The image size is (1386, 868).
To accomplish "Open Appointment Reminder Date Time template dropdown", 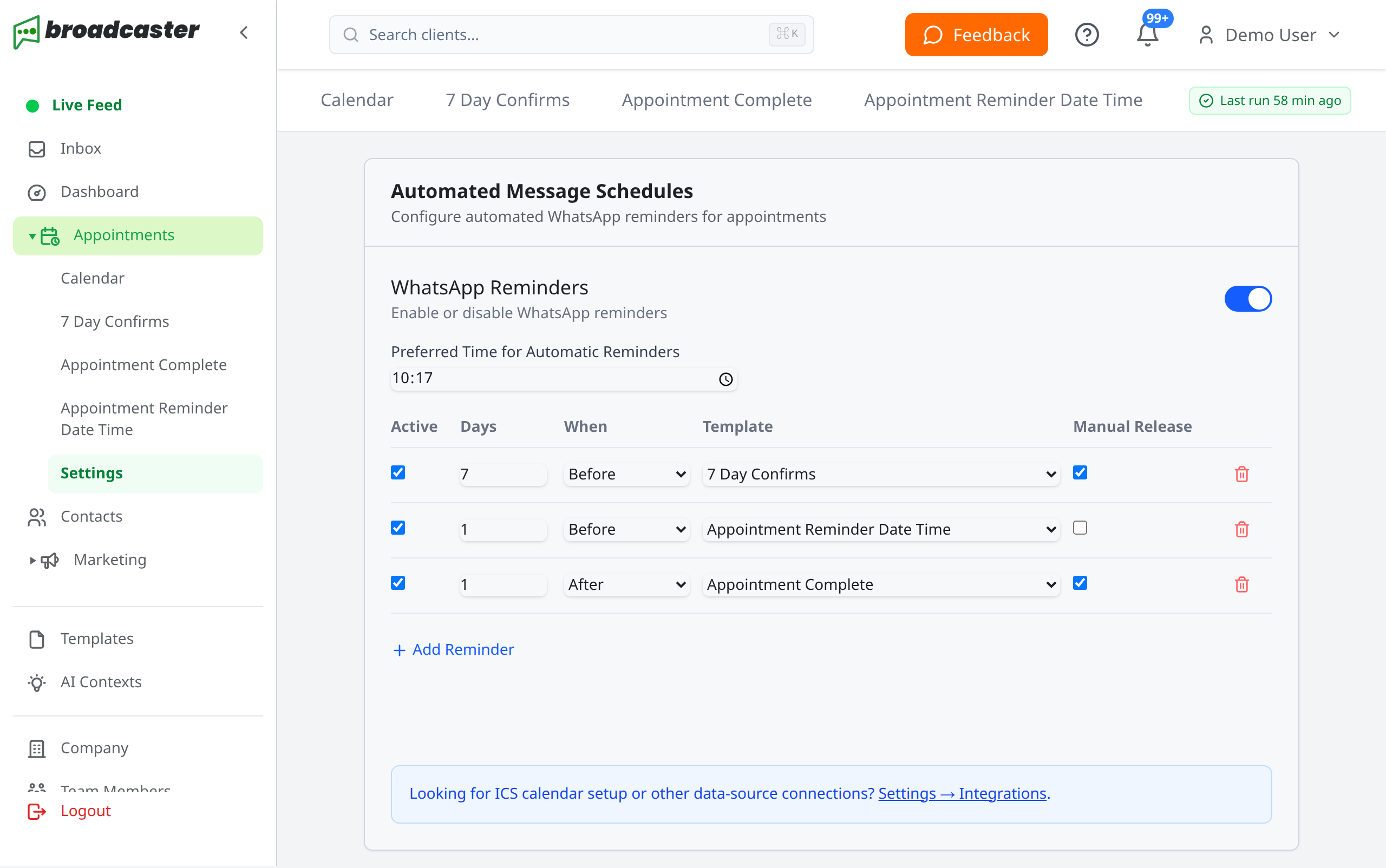I will (x=880, y=529).
